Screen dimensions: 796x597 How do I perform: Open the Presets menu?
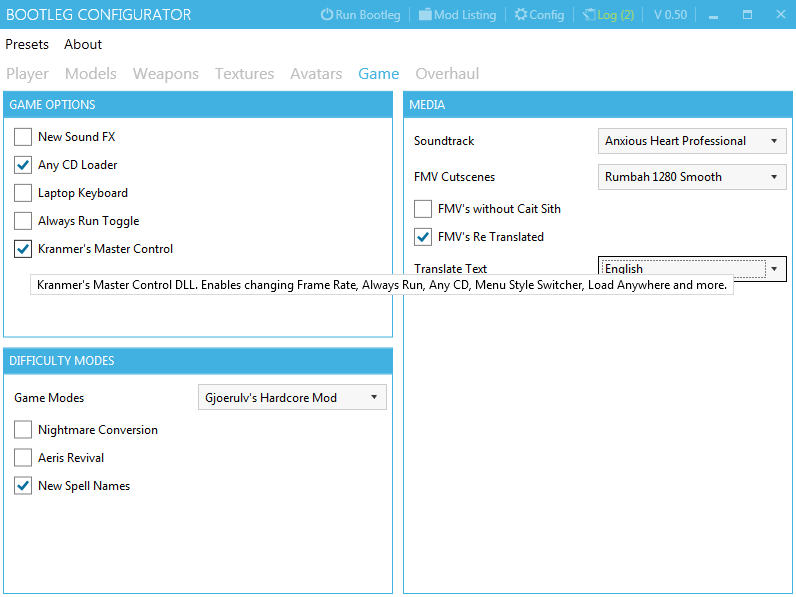(x=27, y=44)
